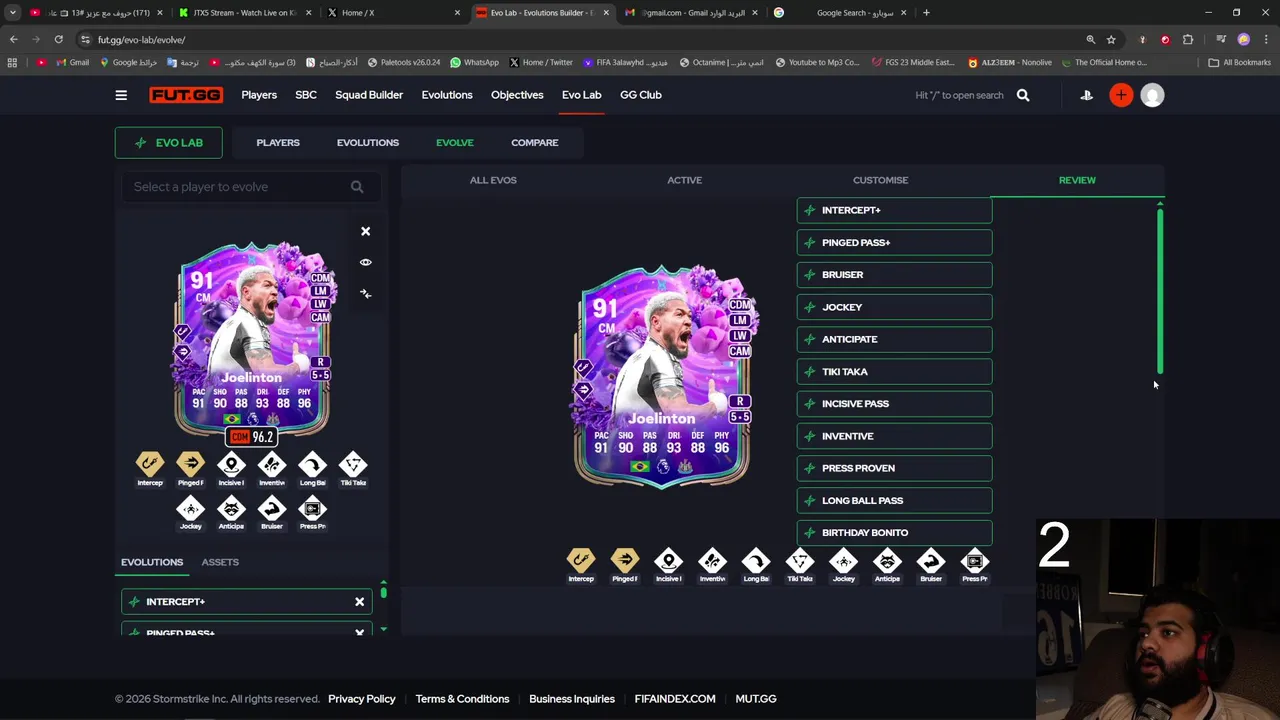Open All Bookmarks folder in bookmarks bar
The height and width of the screenshot is (720, 1280).
[1240, 62]
